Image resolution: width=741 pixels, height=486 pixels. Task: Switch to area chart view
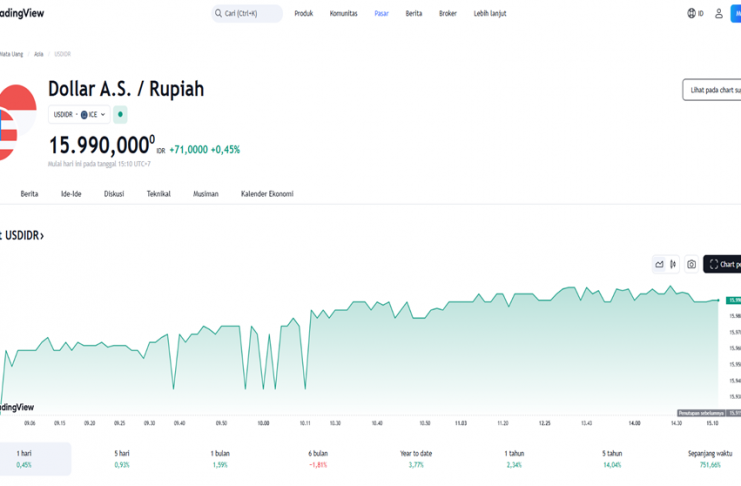659,265
